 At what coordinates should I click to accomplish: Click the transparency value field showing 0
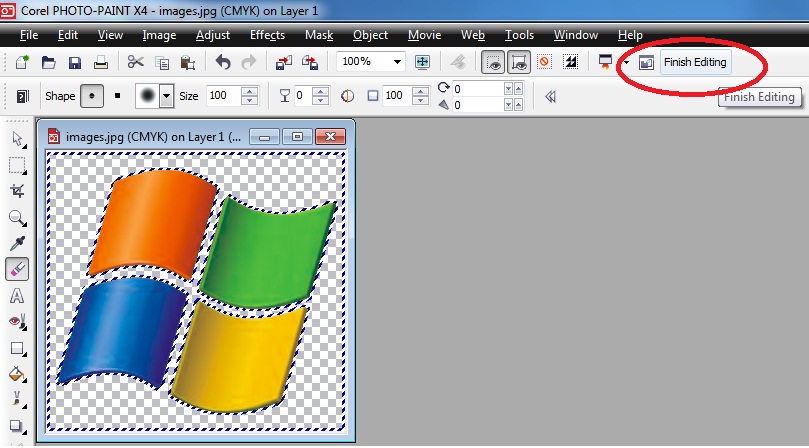tap(302, 95)
